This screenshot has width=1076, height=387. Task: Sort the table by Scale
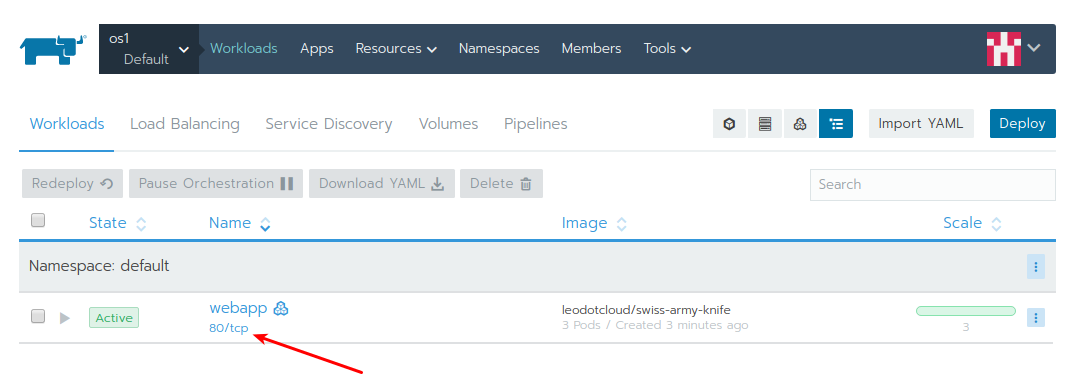pos(972,223)
